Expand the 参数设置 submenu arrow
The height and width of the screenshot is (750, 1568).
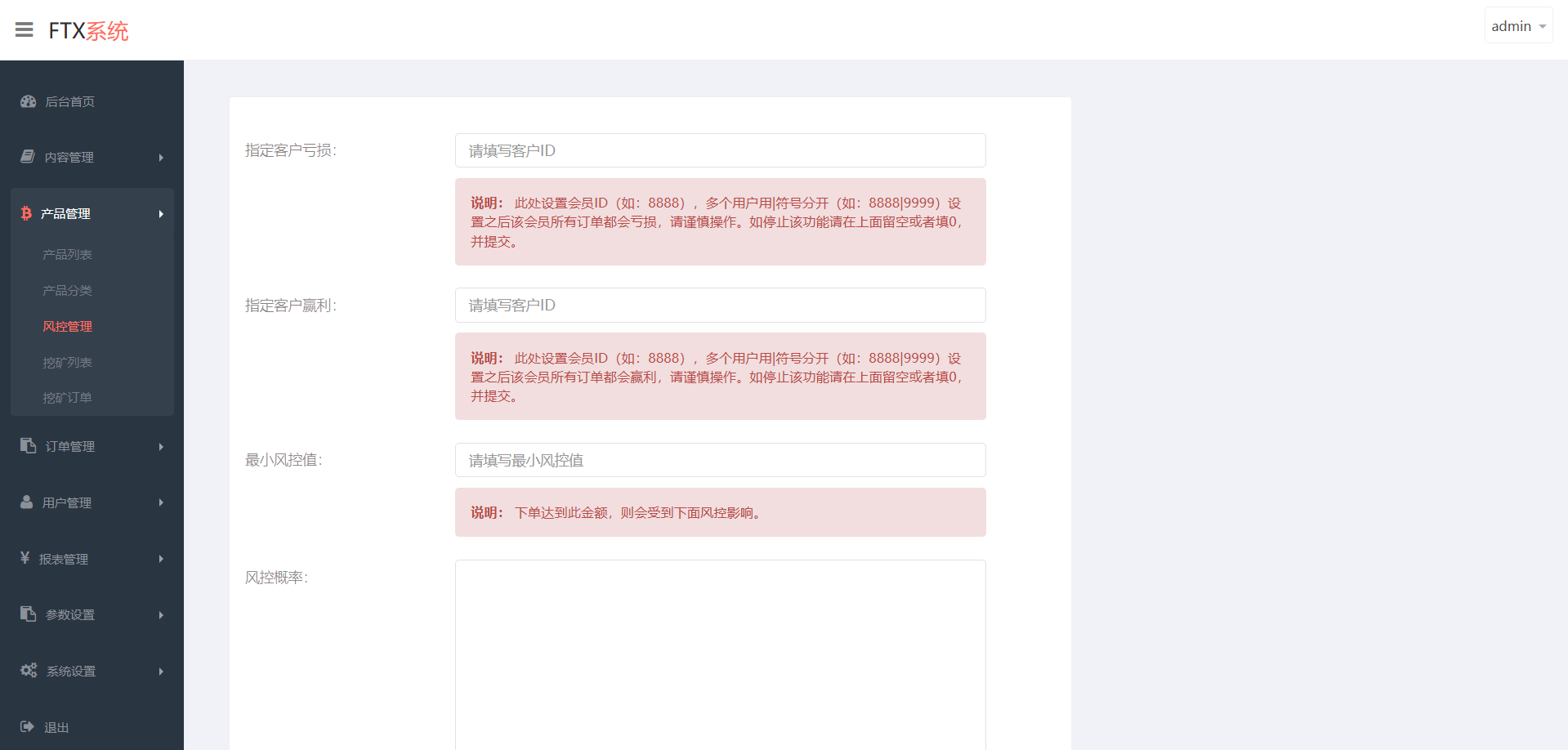pyautogui.click(x=161, y=615)
